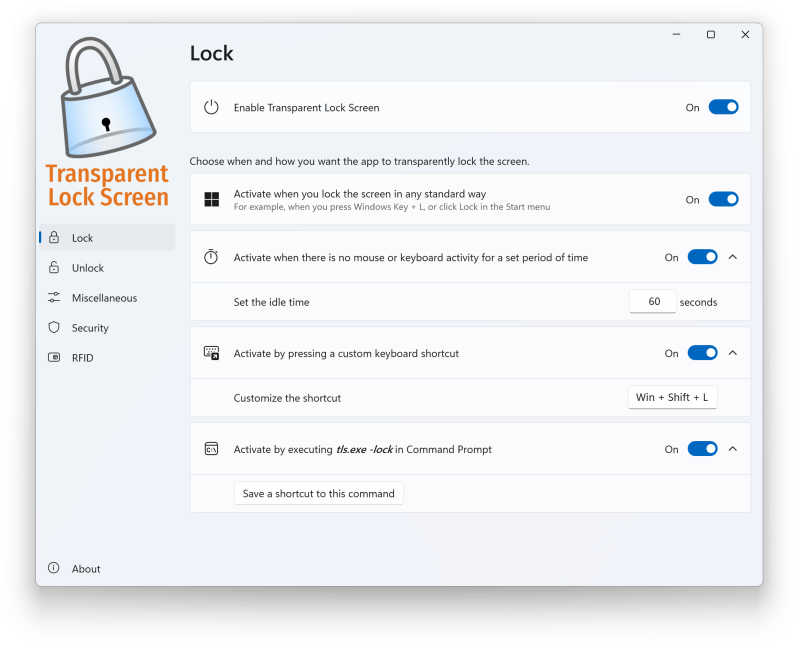The height and width of the screenshot is (646, 799).
Task: Collapse the idle activity settings section
Action: (x=733, y=257)
